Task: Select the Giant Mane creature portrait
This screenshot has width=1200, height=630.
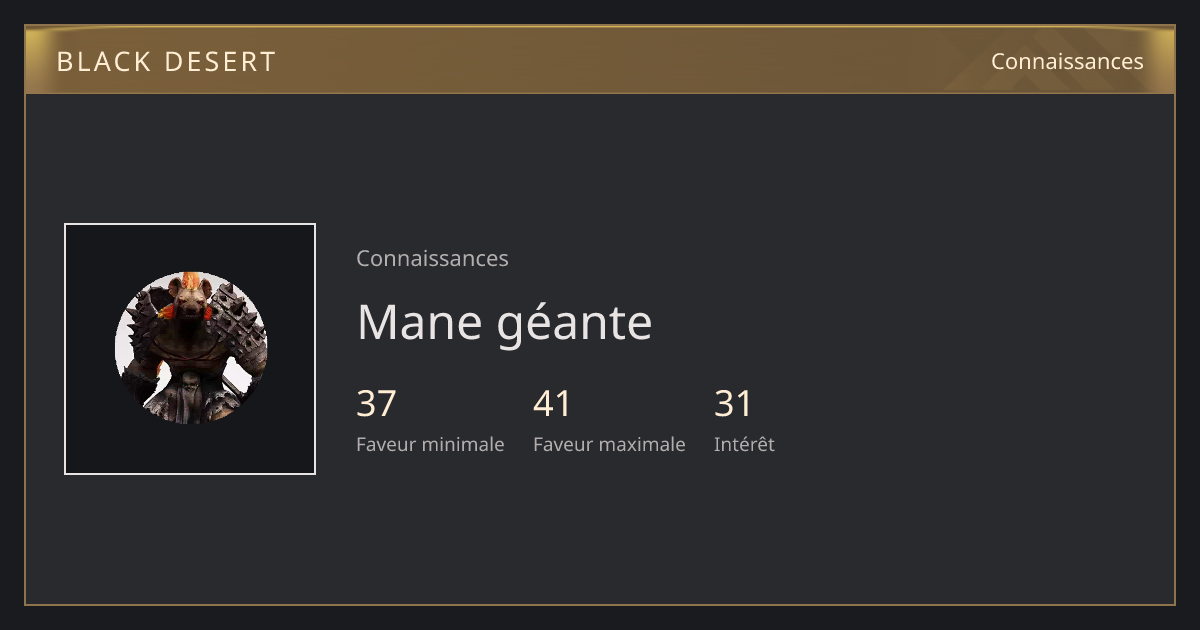Action: [191, 348]
